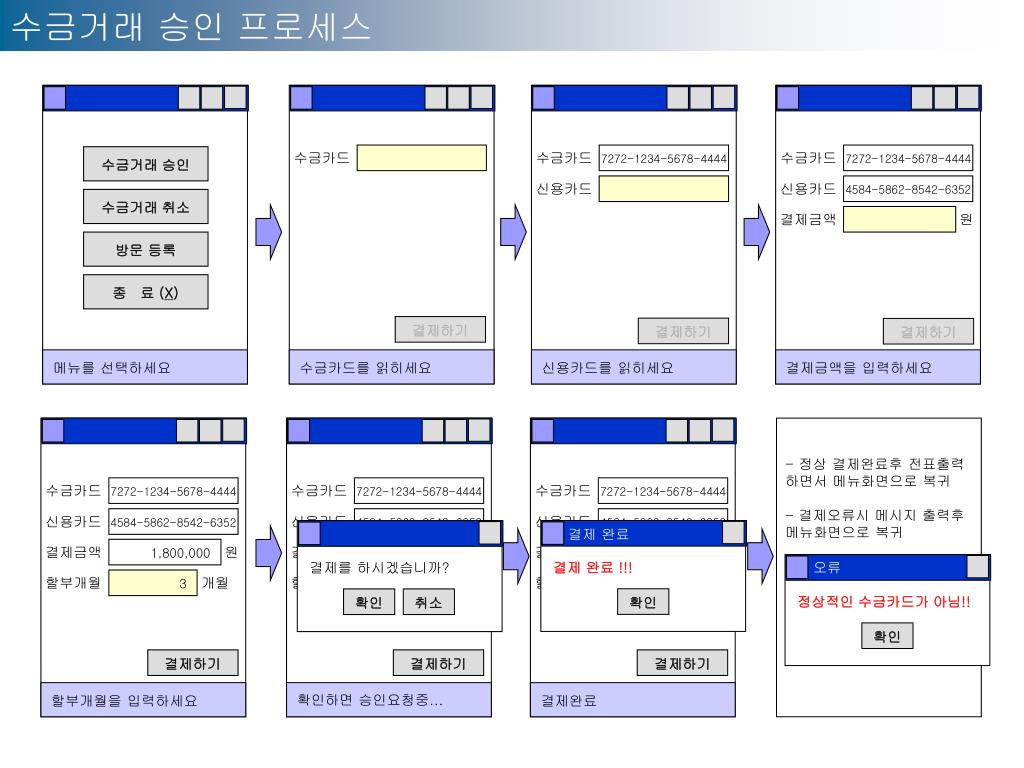Screen dimensions: 1024x768
Task: Click lavender icon in 오류 dialog title
Action: pyautogui.click(x=797, y=567)
